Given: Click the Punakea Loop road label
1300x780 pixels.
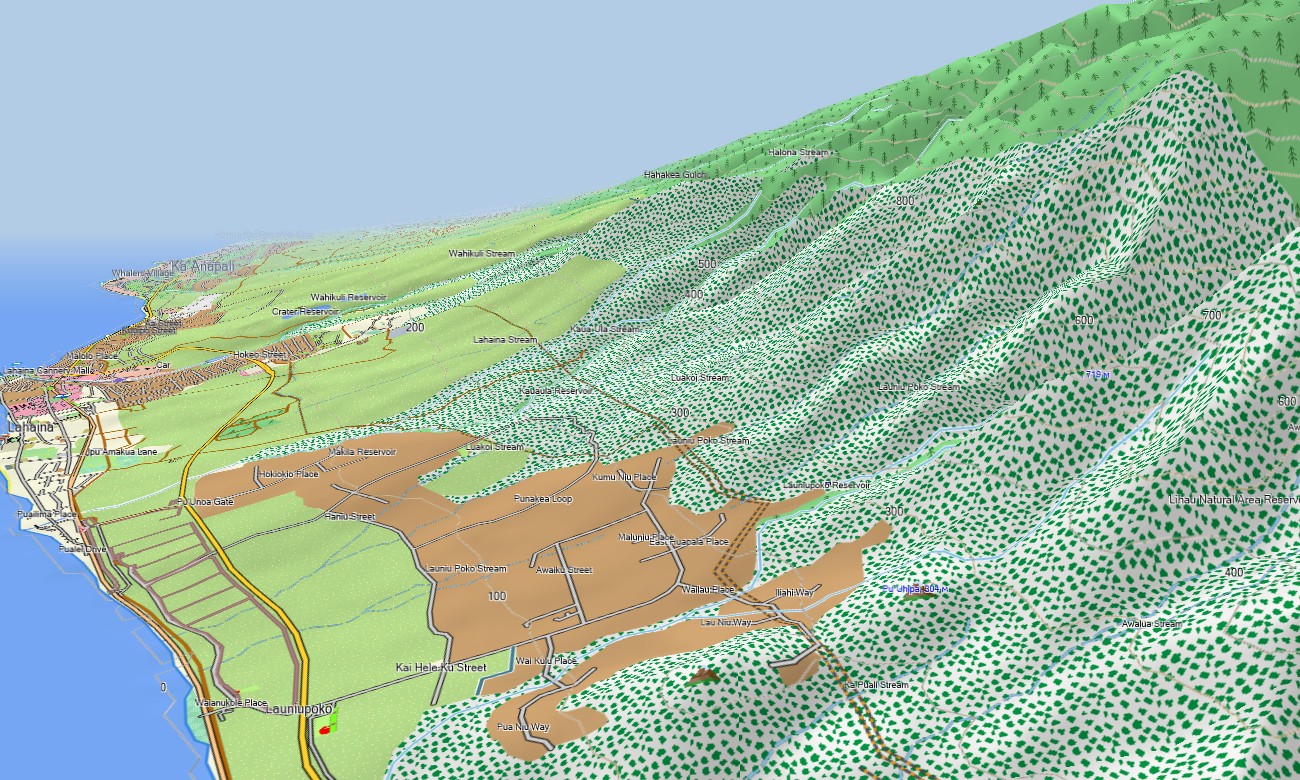Looking at the screenshot, I should 543,498.
